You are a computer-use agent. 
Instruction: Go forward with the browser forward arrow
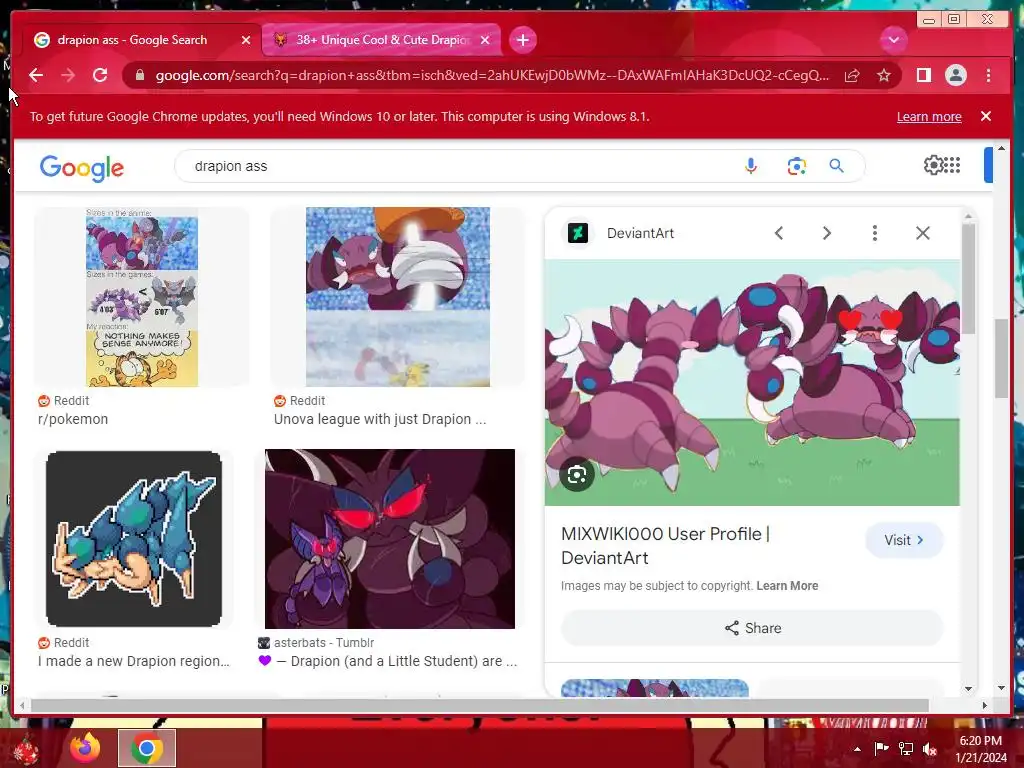click(x=68, y=76)
